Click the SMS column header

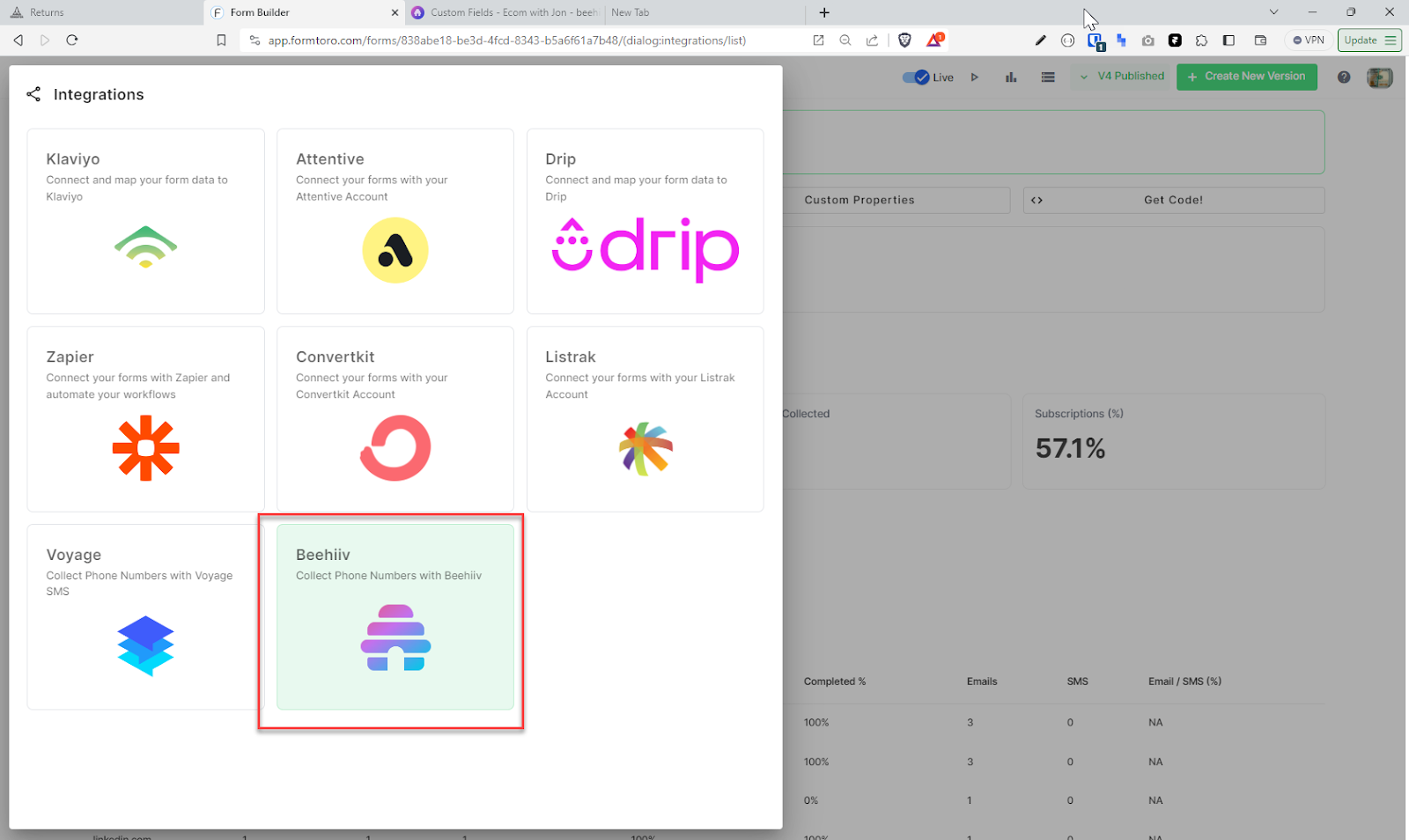click(1078, 682)
